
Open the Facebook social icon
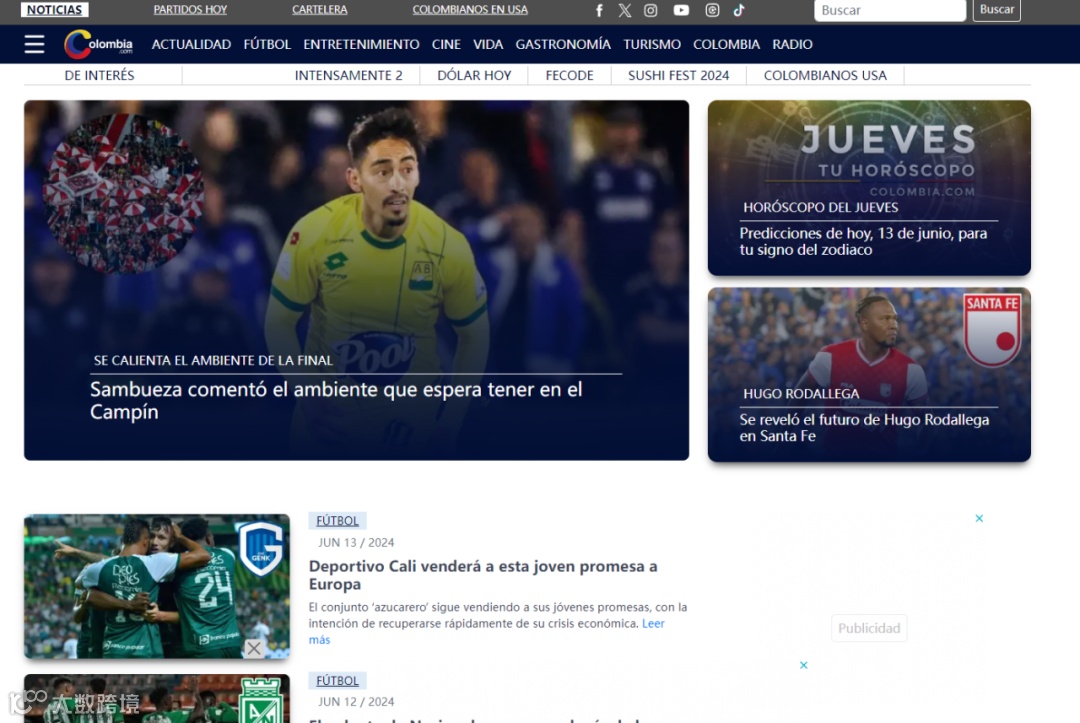coord(599,10)
